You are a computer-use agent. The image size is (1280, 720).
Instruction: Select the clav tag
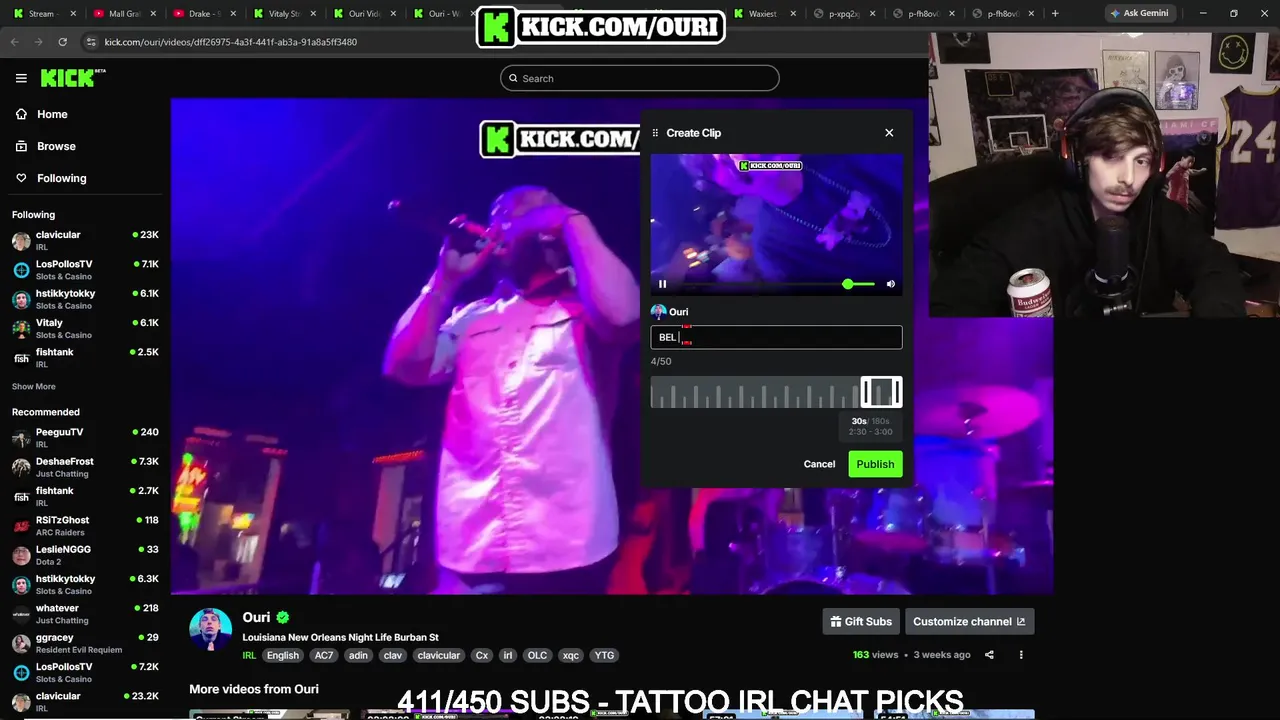(x=393, y=656)
